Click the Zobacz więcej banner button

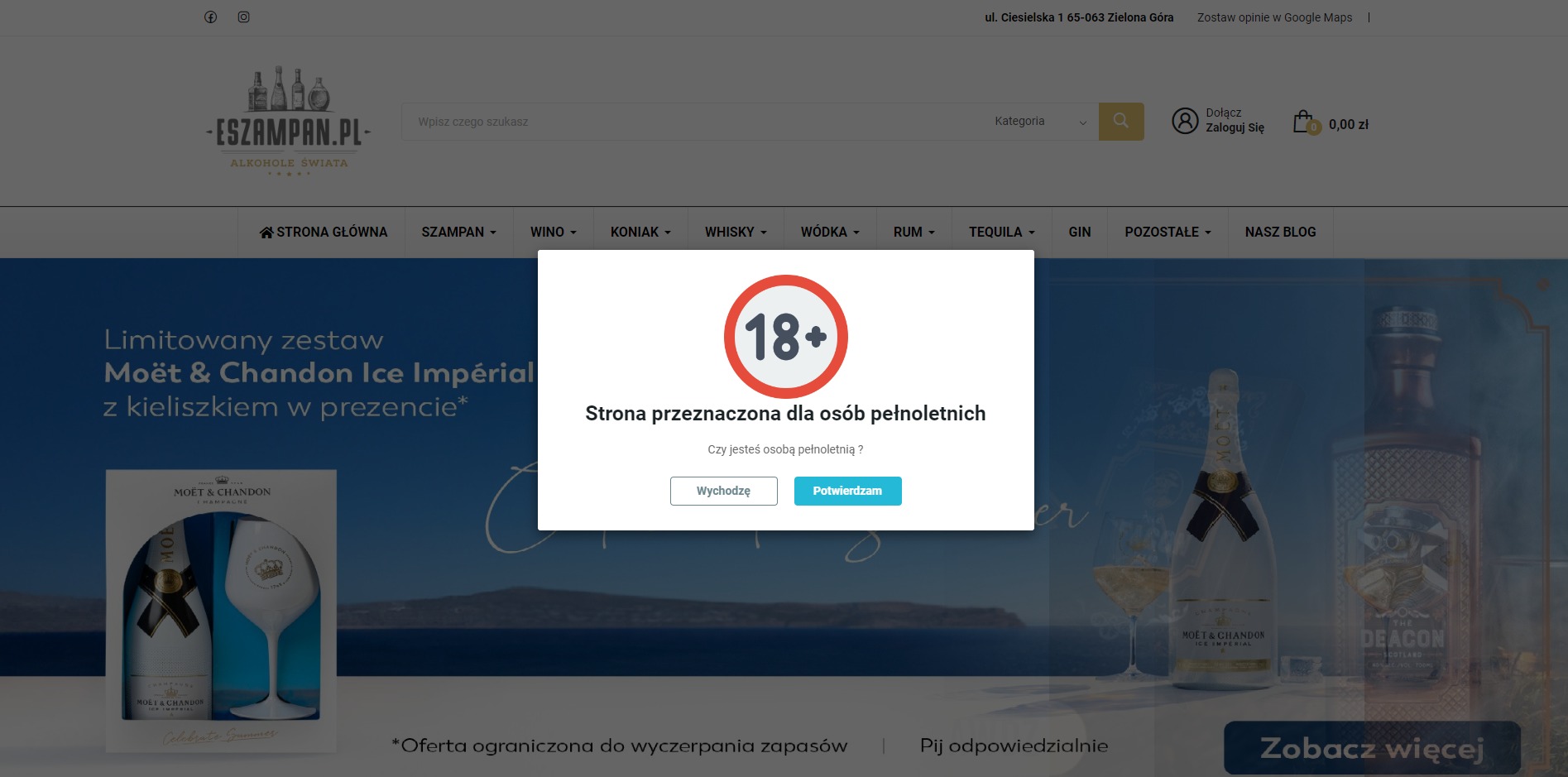point(1371,746)
